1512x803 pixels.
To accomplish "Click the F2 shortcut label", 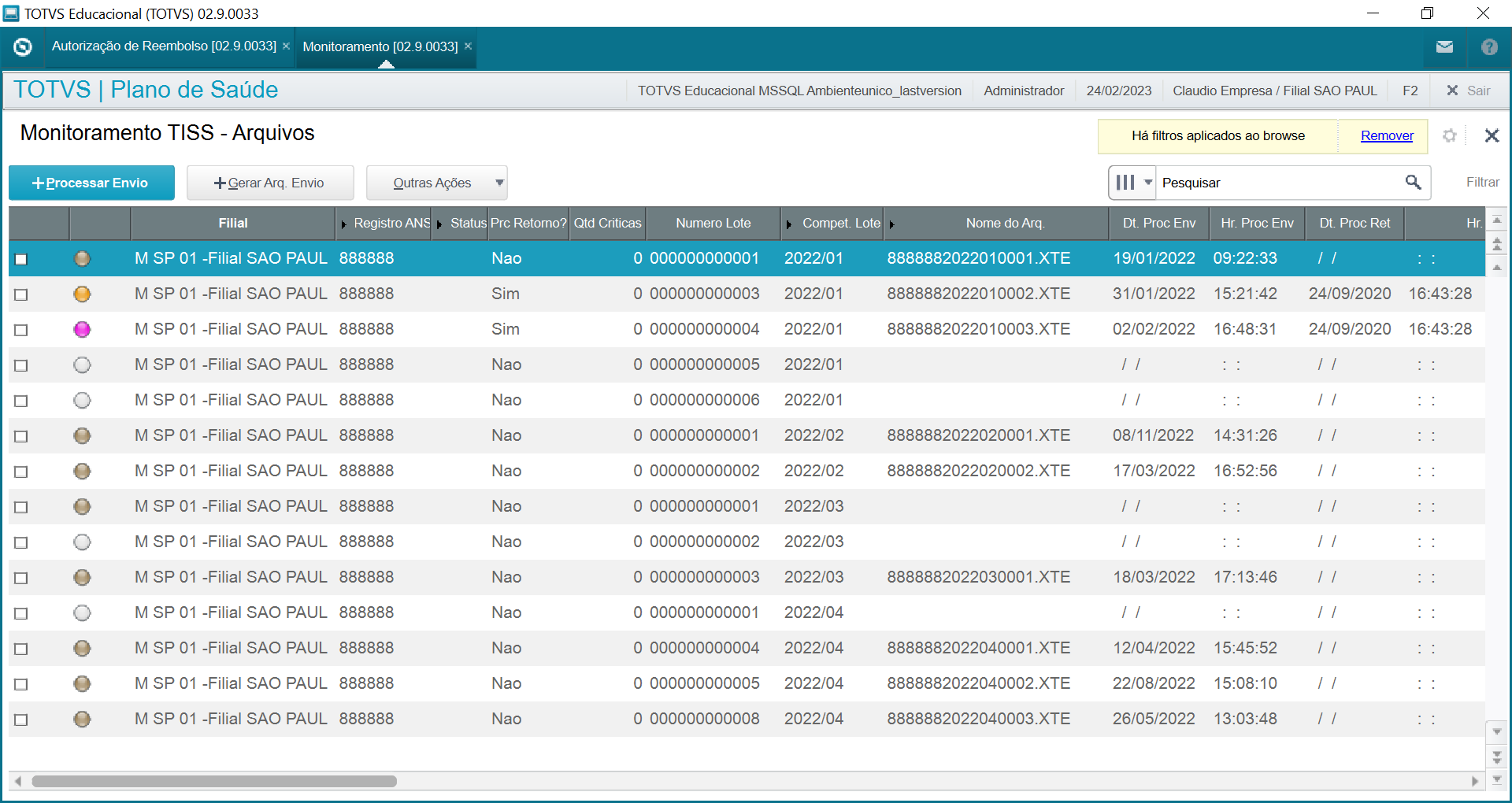I will pos(1410,91).
